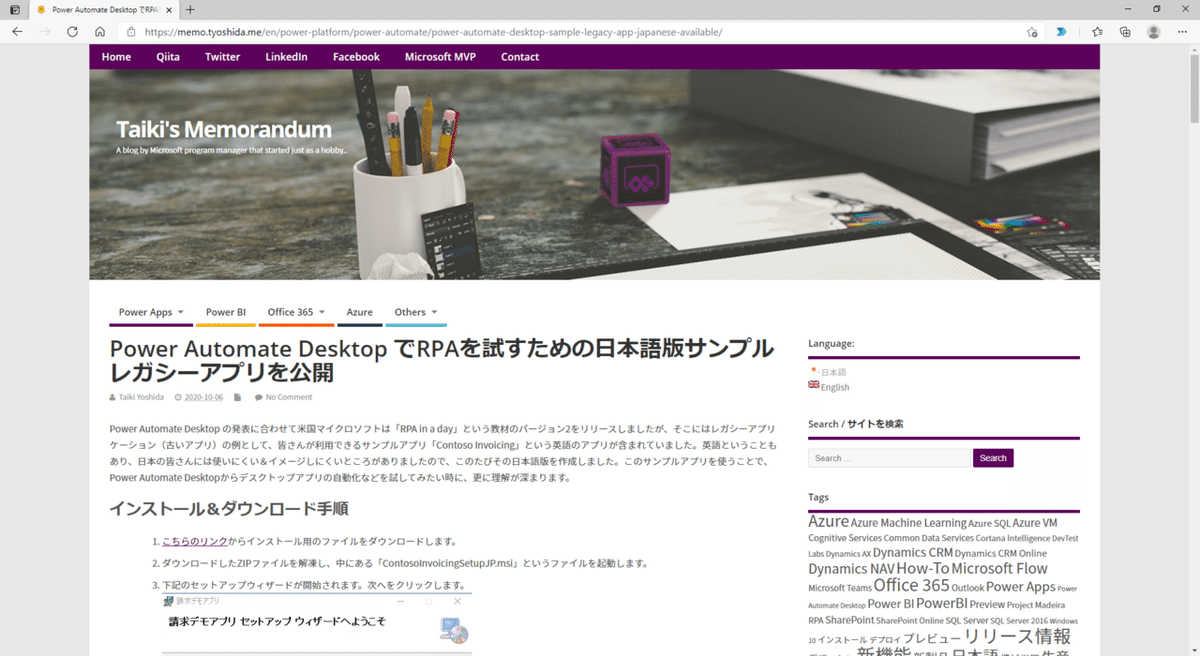Go back with the browser back arrow
The width and height of the screenshot is (1200, 656).
[17, 32]
